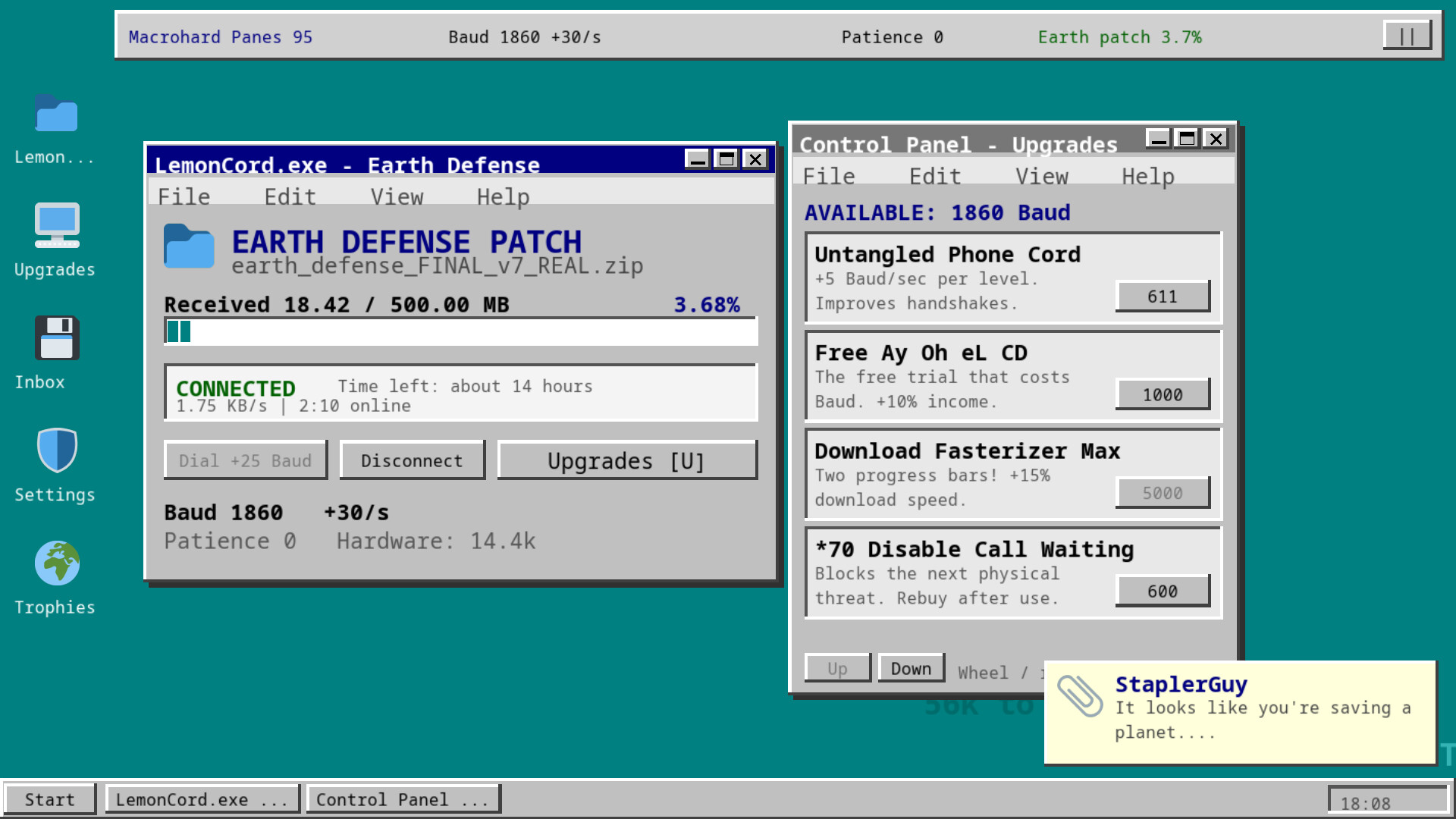This screenshot has height=819, width=1456.
Task: Click the pause button in top status bar
Action: coord(1407,36)
